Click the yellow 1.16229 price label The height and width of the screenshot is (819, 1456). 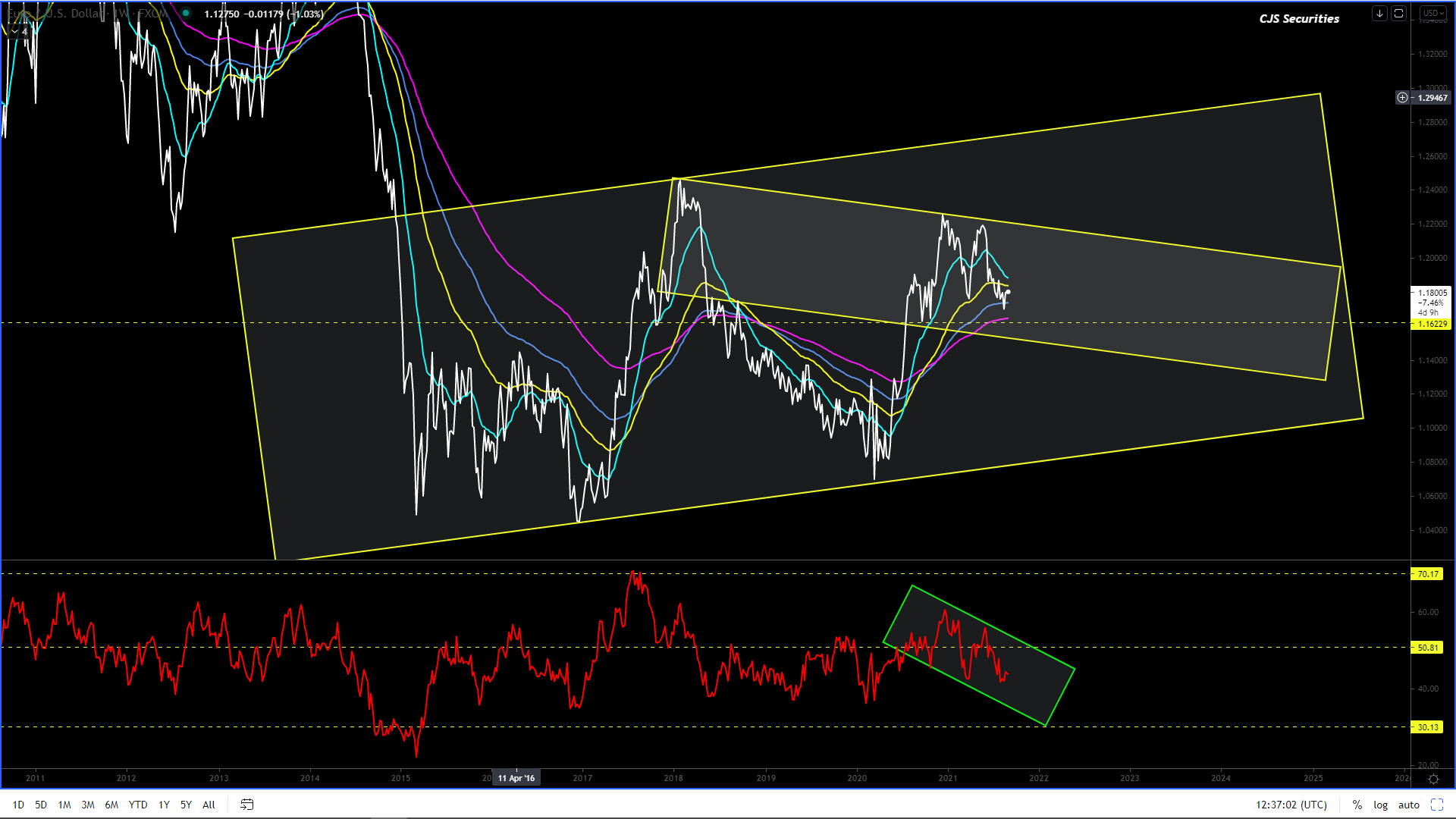click(x=1432, y=324)
